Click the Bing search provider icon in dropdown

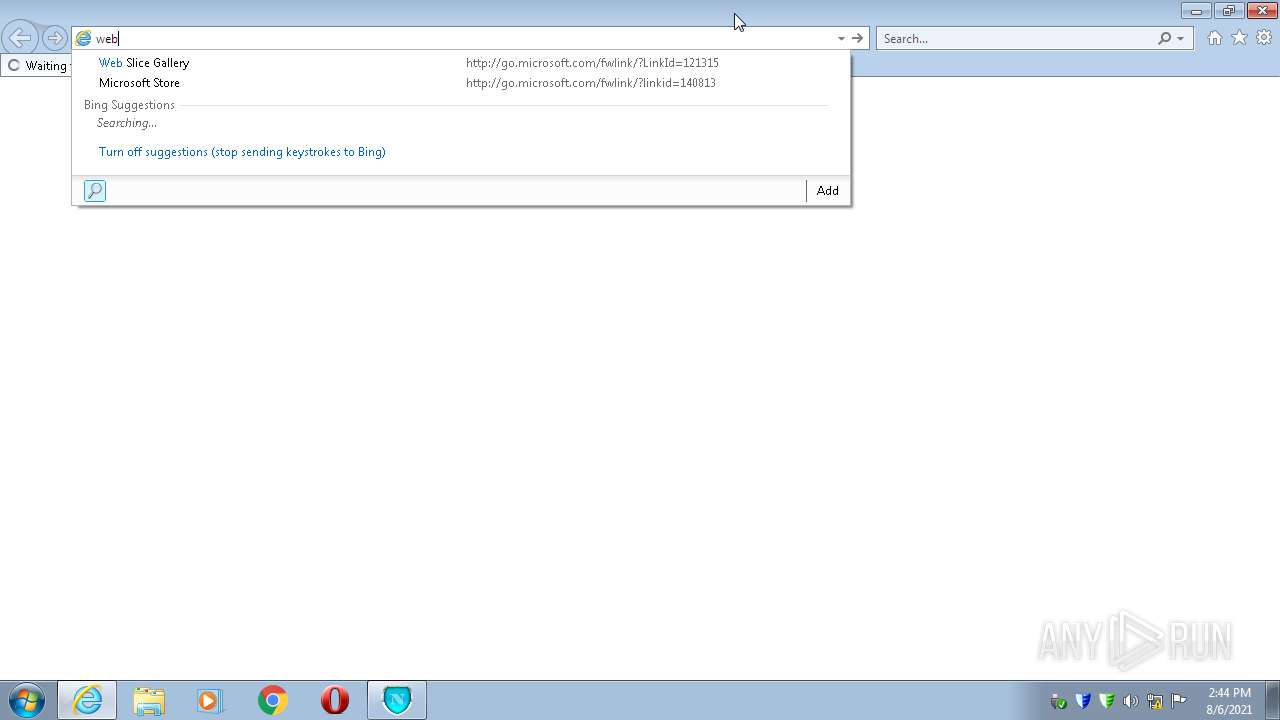tap(95, 191)
